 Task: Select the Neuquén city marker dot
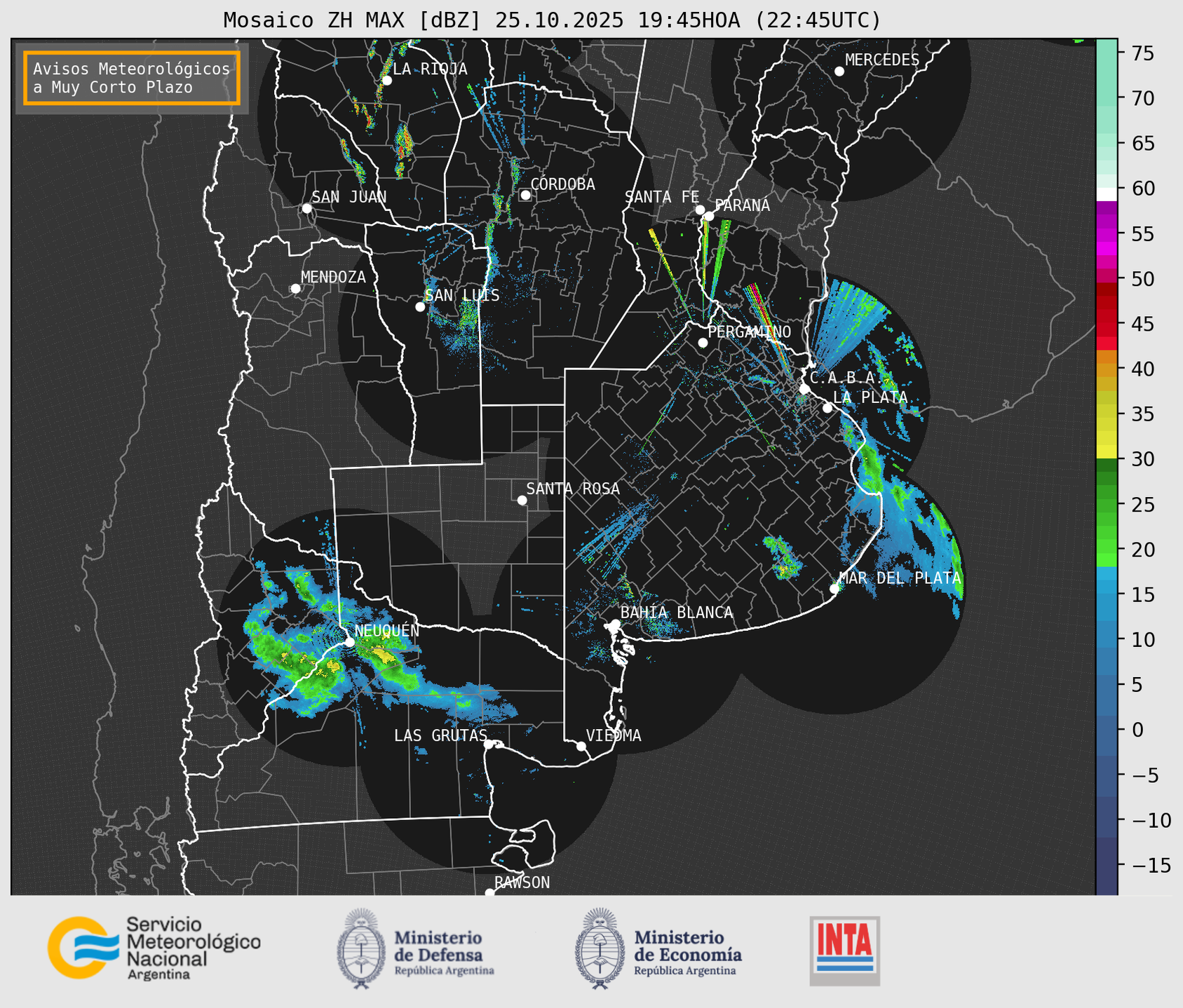[349, 642]
